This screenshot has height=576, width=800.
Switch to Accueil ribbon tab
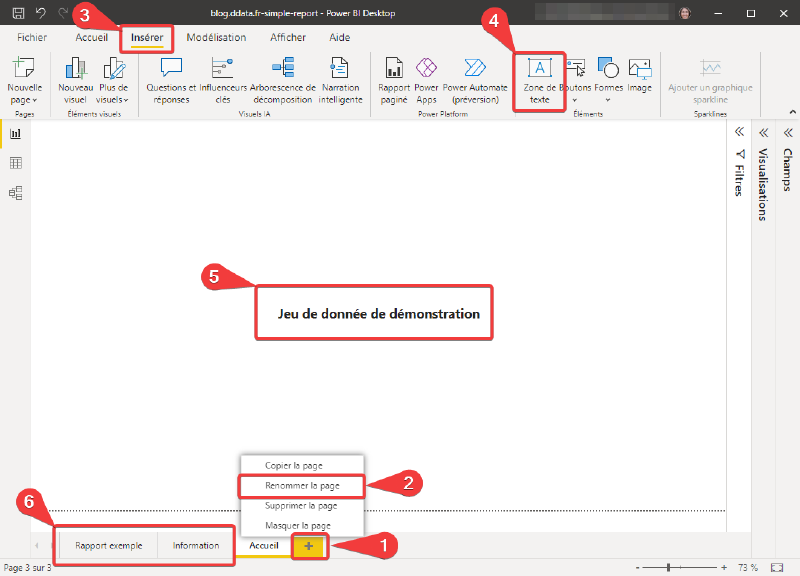(91, 37)
